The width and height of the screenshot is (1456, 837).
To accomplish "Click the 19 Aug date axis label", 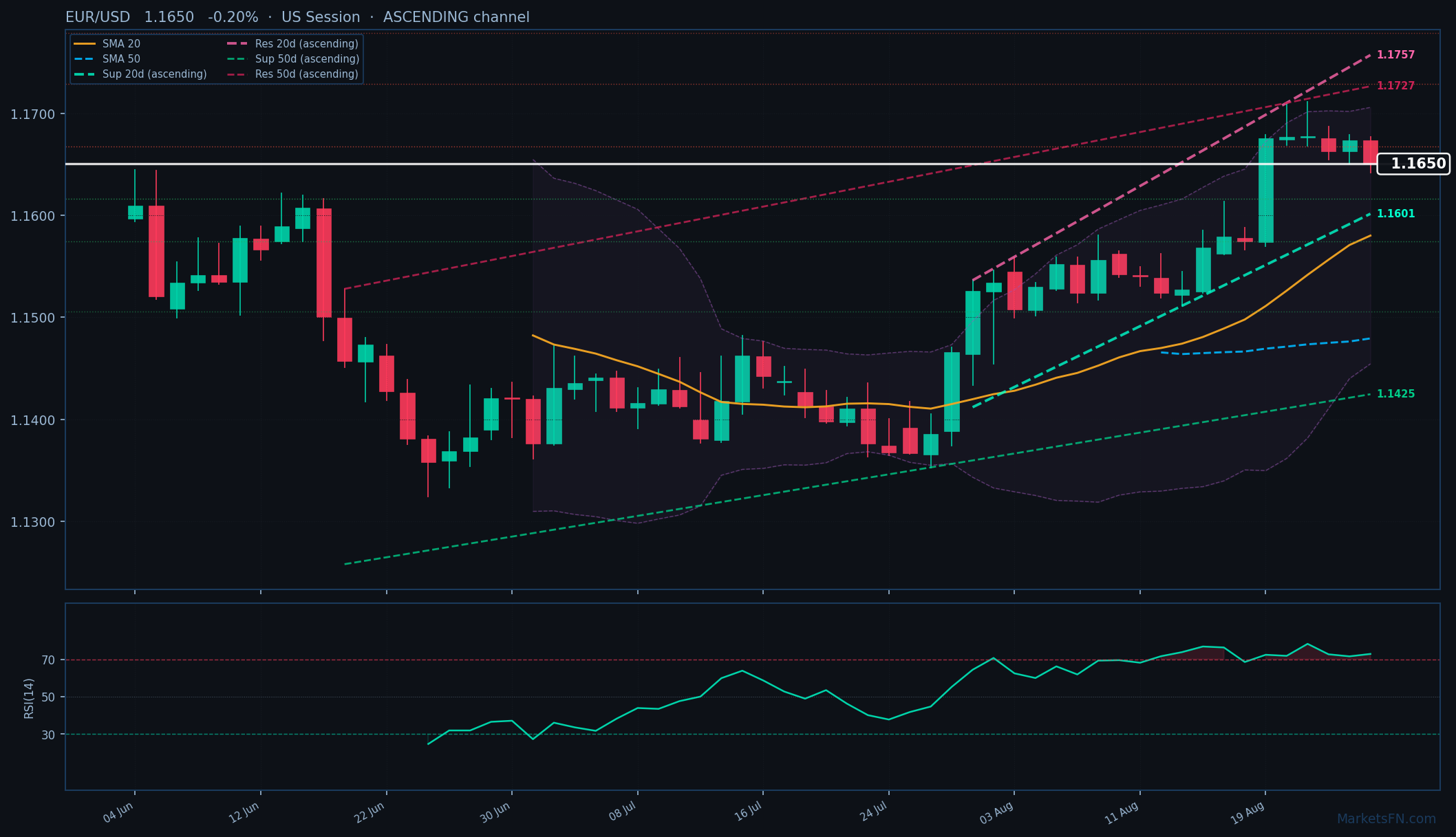I will click(1248, 814).
